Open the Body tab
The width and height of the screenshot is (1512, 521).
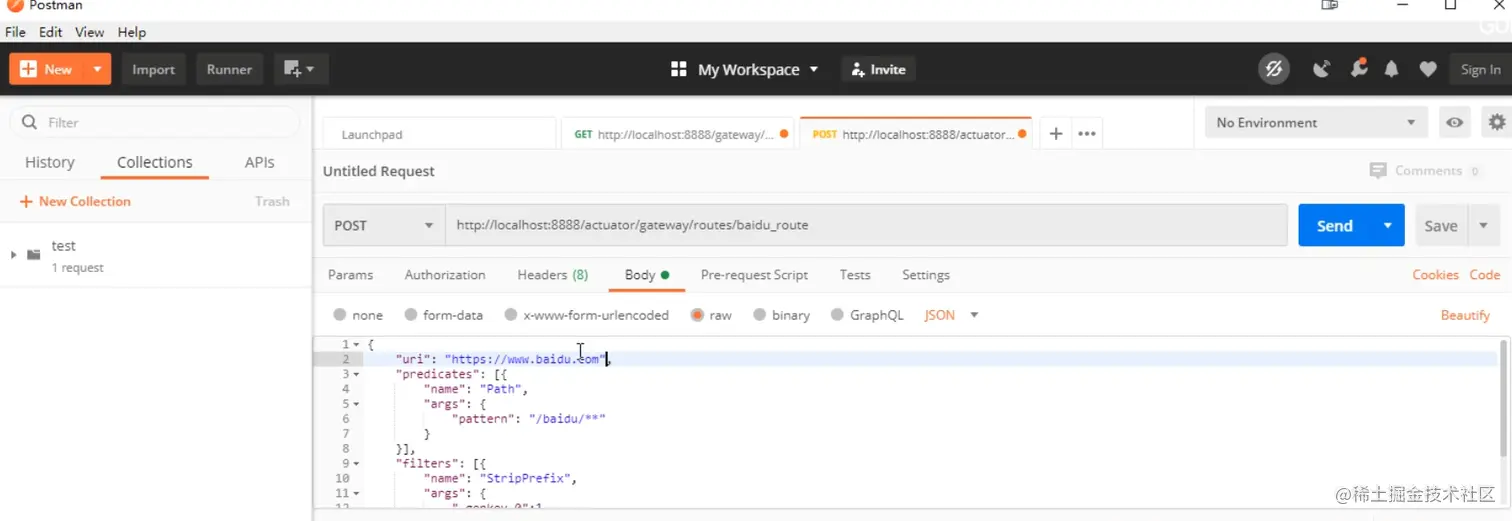click(x=646, y=275)
